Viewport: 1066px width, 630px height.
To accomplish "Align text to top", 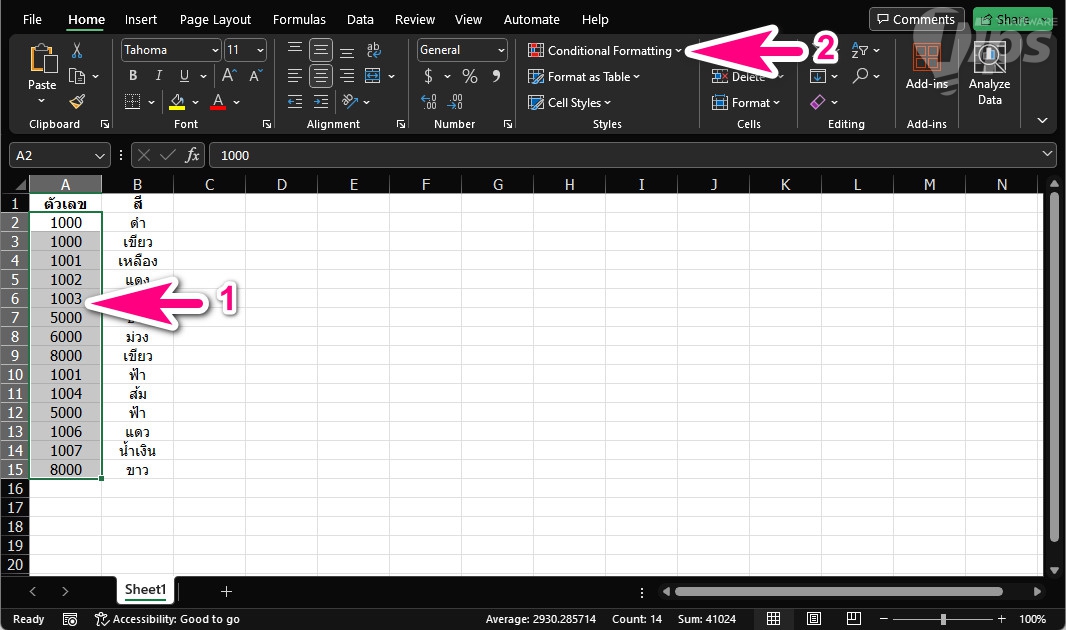I will (x=294, y=50).
